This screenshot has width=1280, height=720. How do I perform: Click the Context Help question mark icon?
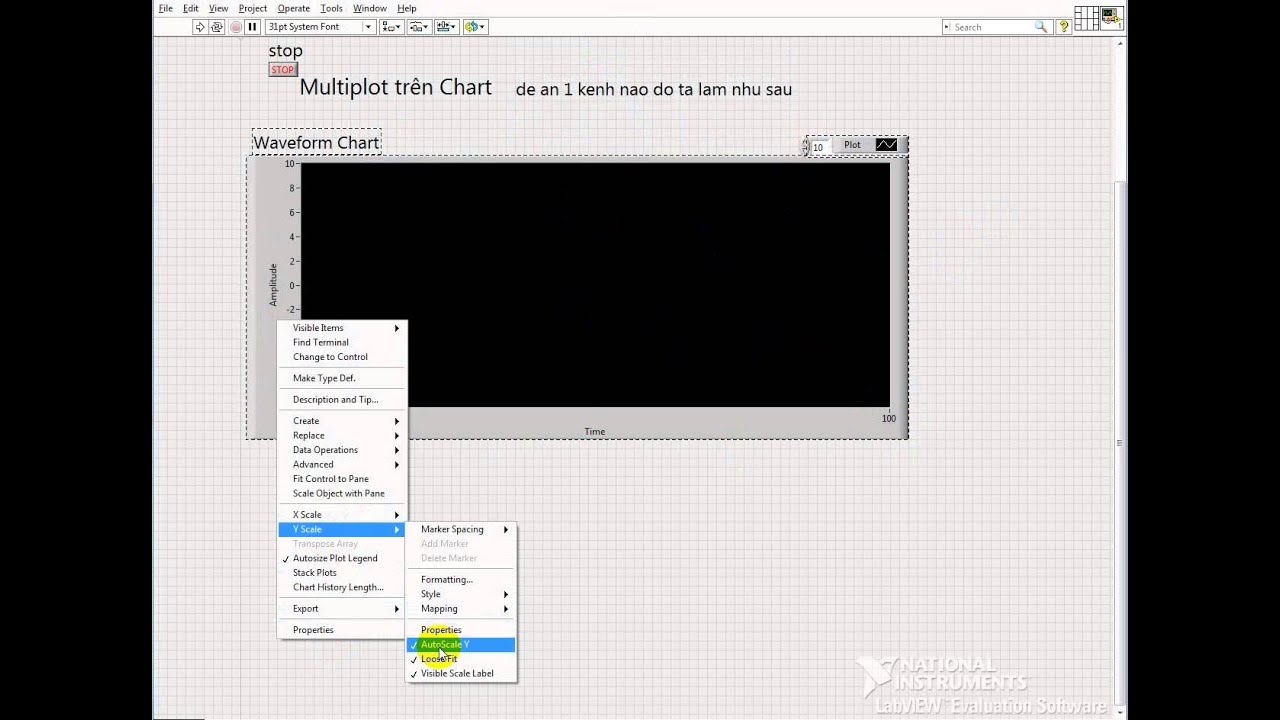click(1064, 27)
